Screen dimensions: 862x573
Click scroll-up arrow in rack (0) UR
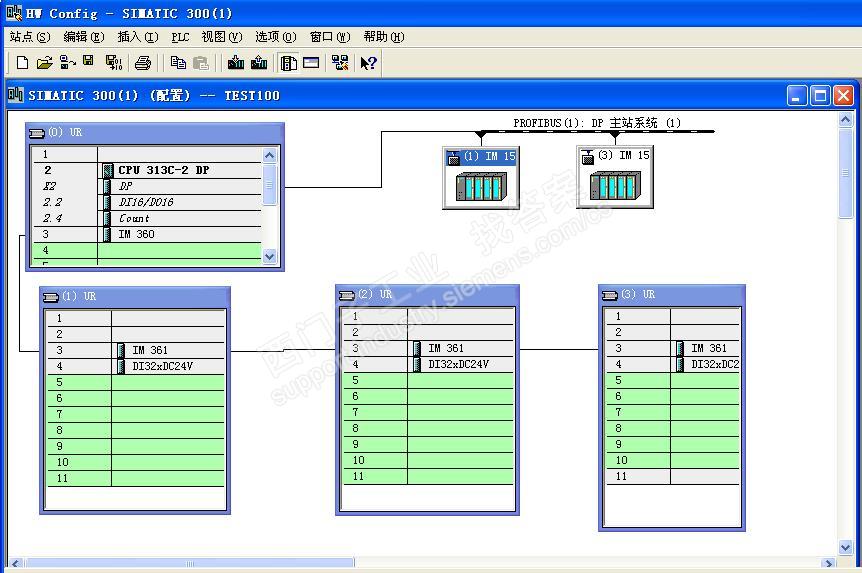[x=269, y=155]
